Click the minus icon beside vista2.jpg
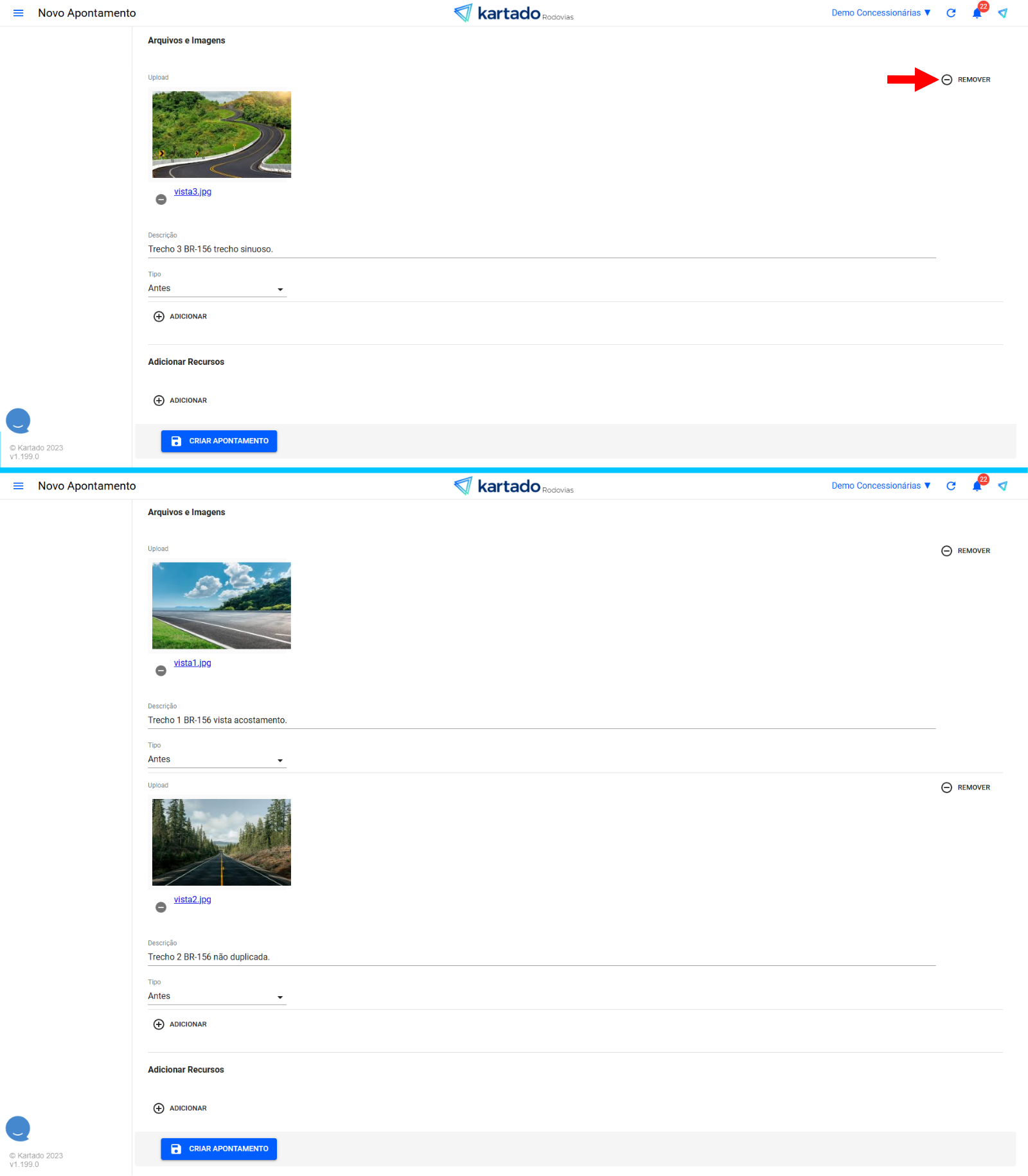This screenshot has width=1028, height=1176. [161, 907]
